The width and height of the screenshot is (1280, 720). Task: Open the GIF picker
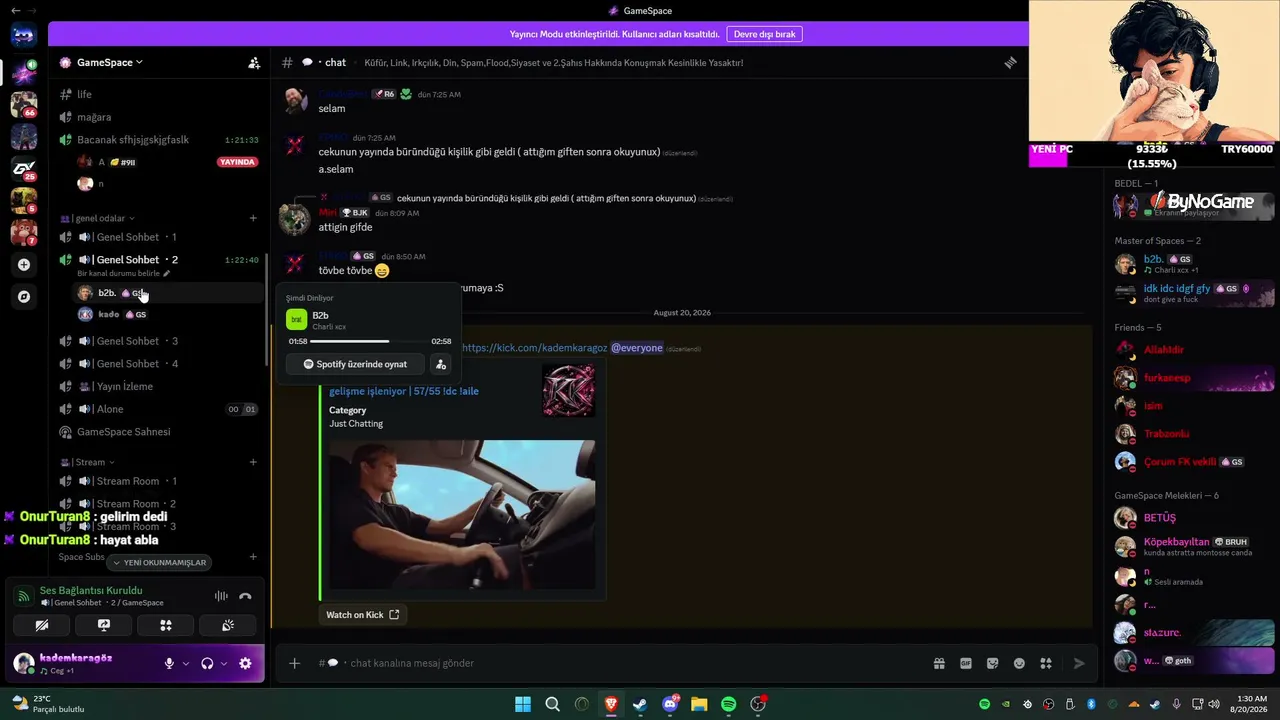coord(966,663)
